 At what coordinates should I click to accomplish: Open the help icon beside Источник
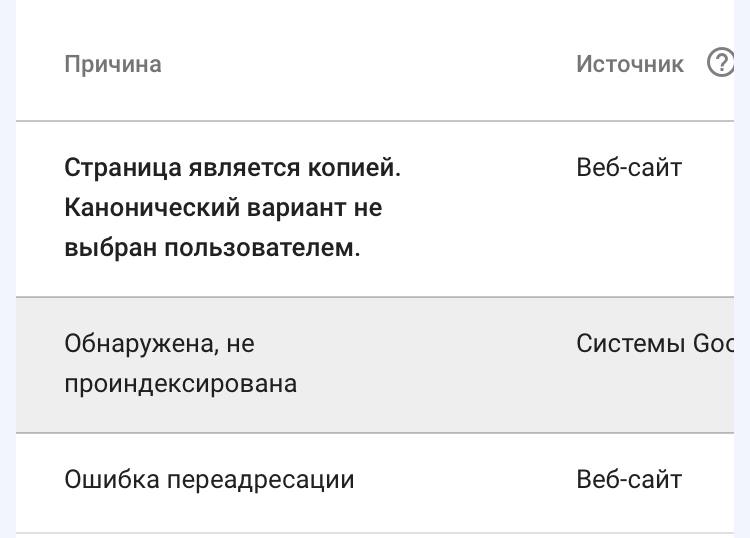click(x=720, y=64)
